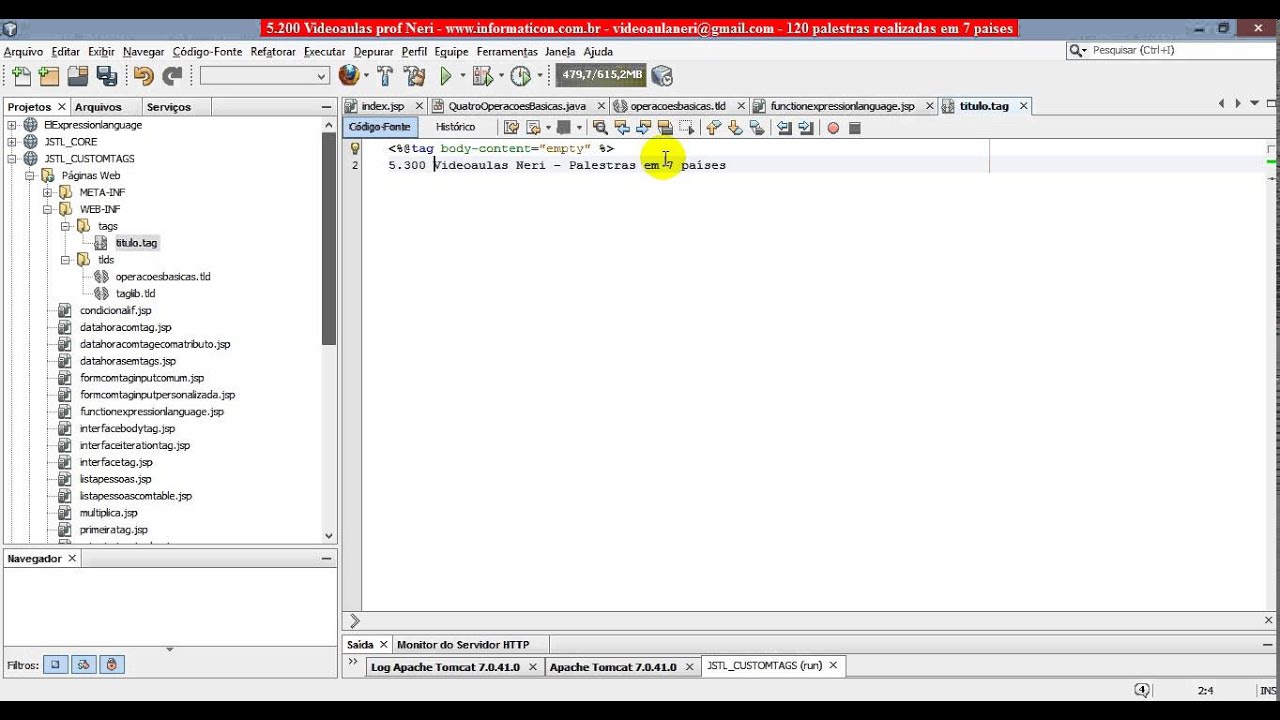Screen dimensions: 1280x720
Task: Minimize the Projetos panel
Action: tap(326, 107)
